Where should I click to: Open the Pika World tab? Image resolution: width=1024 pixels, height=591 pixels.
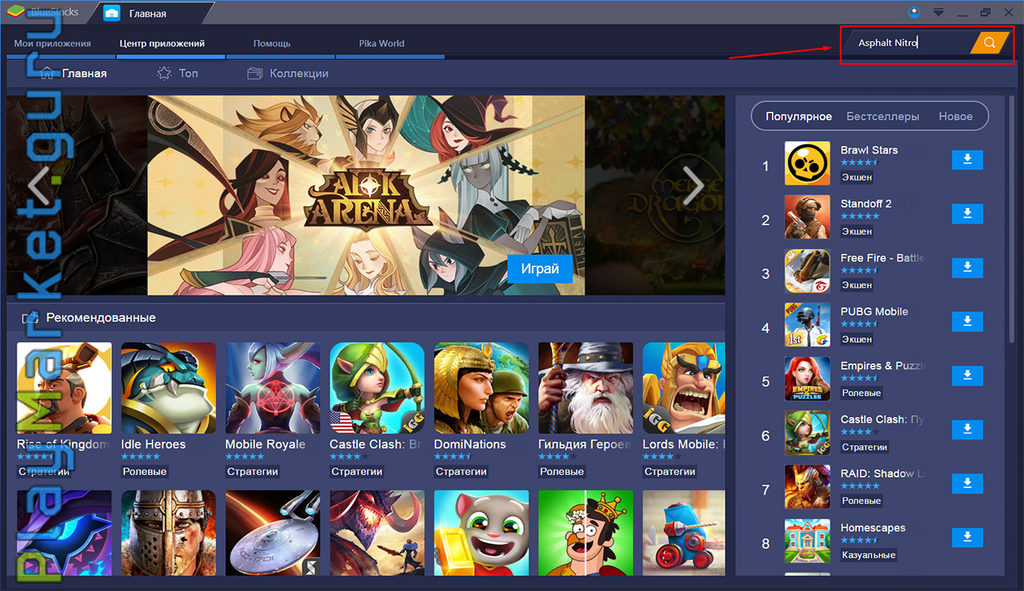pos(381,43)
